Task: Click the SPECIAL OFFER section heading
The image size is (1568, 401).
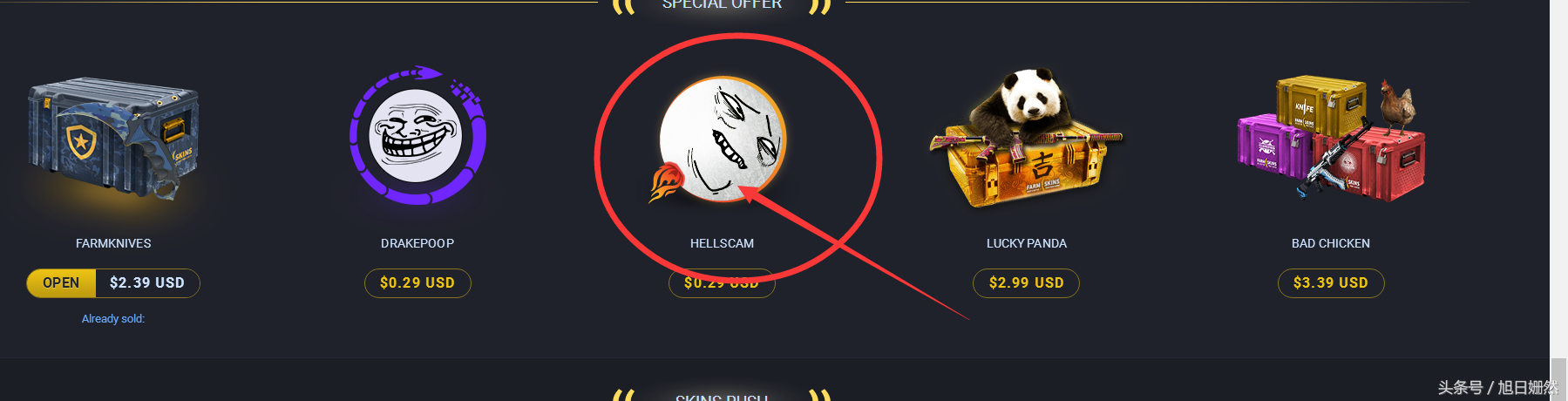Action: [x=722, y=4]
